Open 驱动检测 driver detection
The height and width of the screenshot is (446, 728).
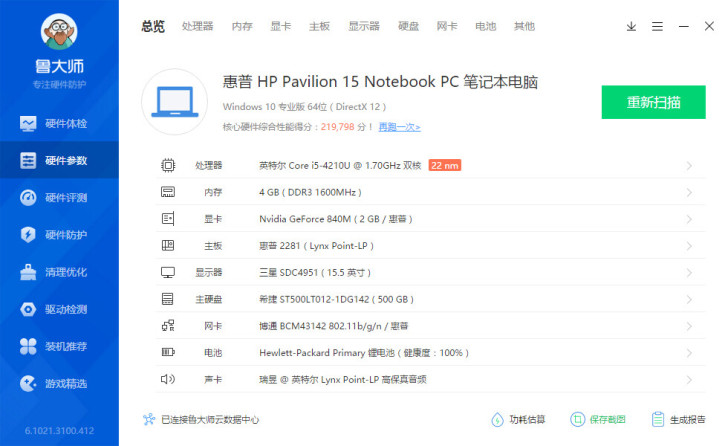point(59,309)
